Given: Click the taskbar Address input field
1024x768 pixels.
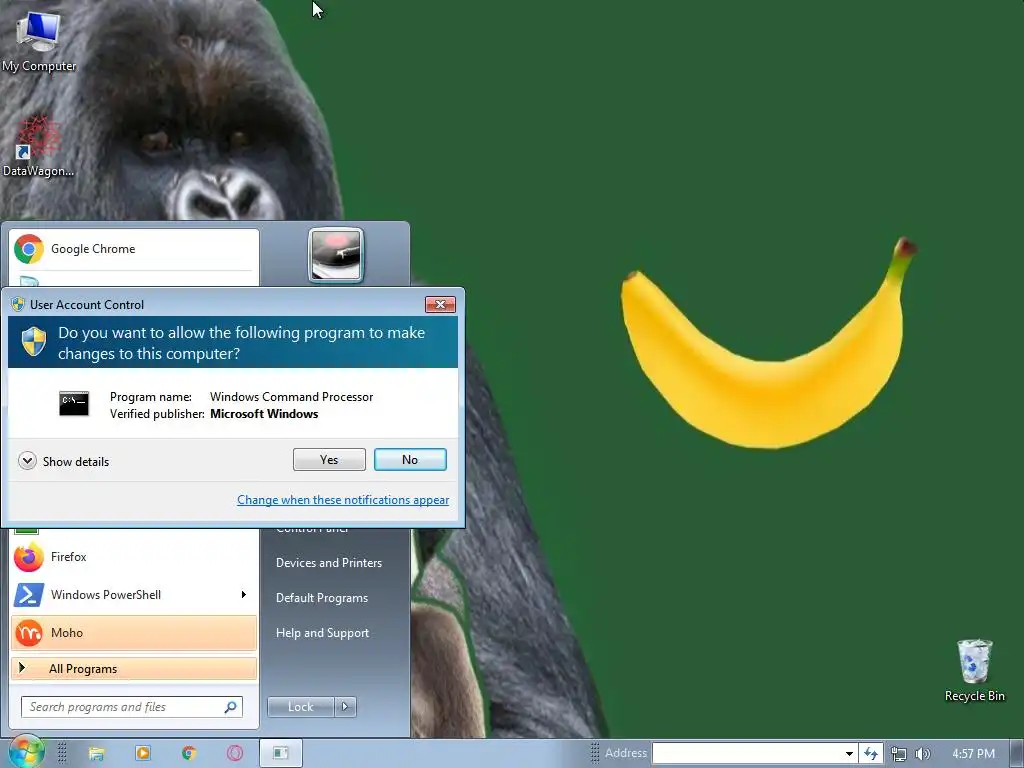Looking at the screenshot, I should 746,753.
